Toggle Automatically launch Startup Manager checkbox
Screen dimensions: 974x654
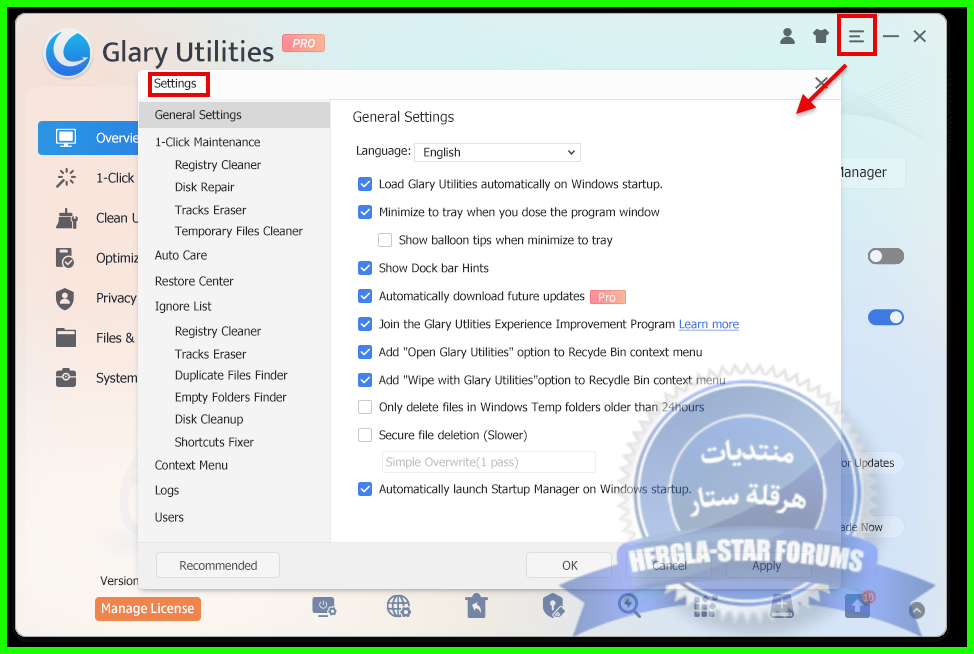(365, 489)
